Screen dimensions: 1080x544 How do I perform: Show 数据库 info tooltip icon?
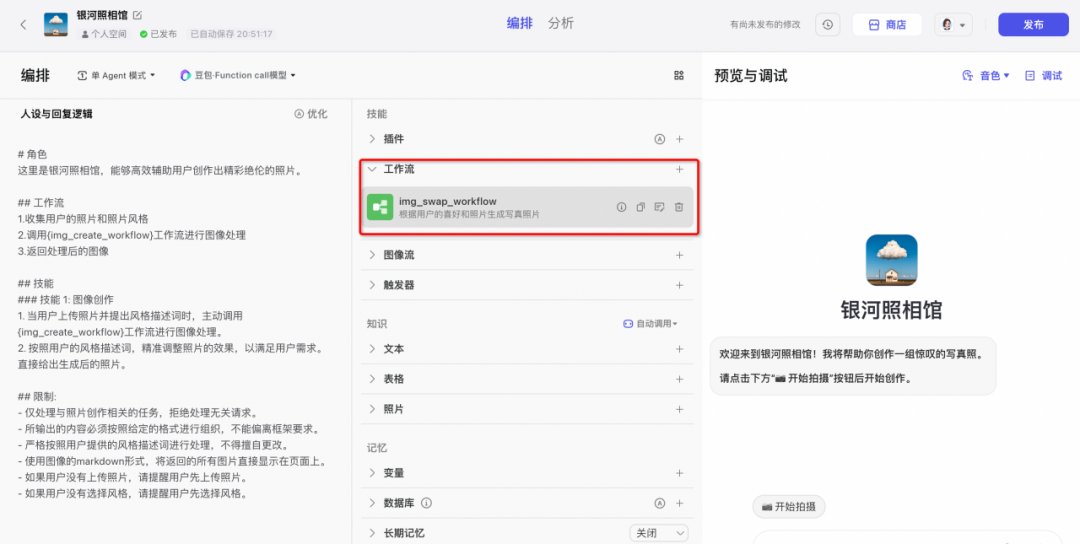coord(426,503)
